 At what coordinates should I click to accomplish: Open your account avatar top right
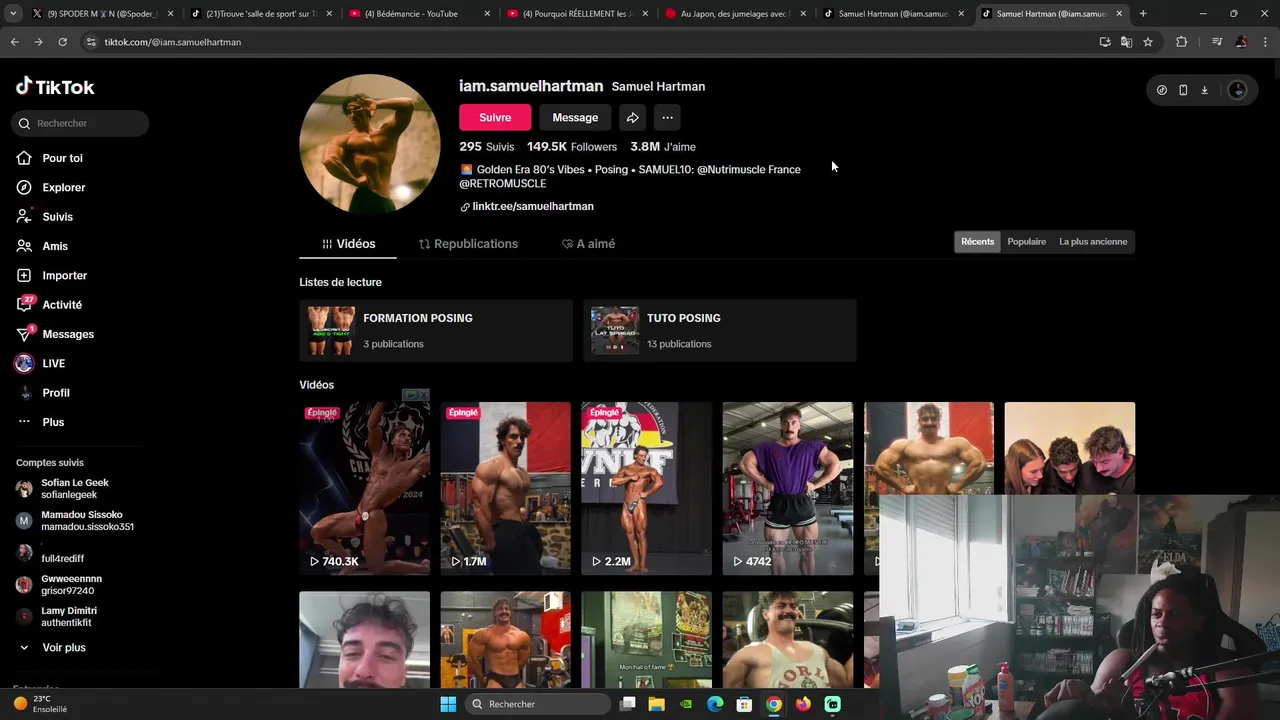pyautogui.click(x=1237, y=90)
